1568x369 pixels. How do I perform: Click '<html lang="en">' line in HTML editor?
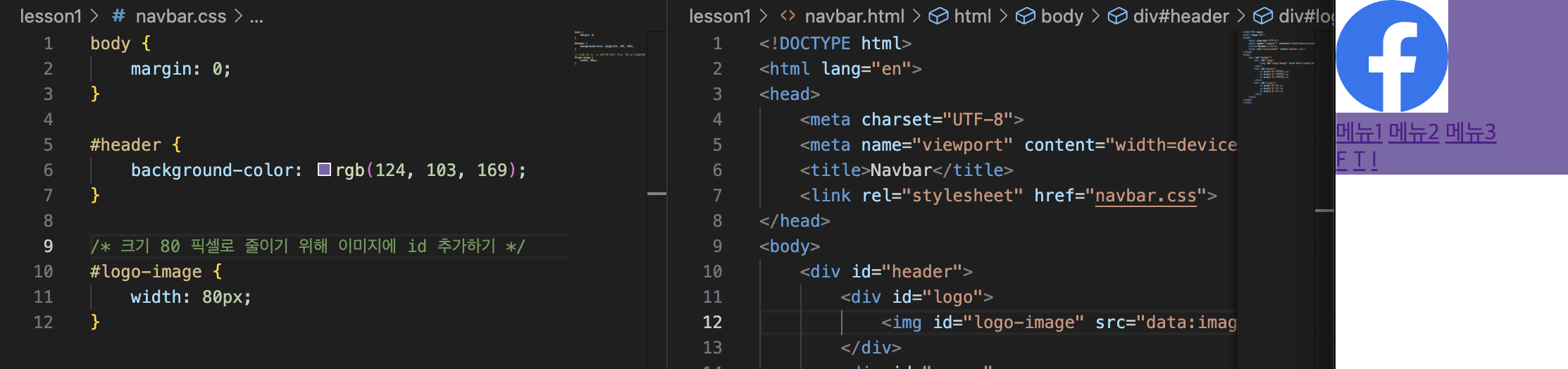pos(840,68)
